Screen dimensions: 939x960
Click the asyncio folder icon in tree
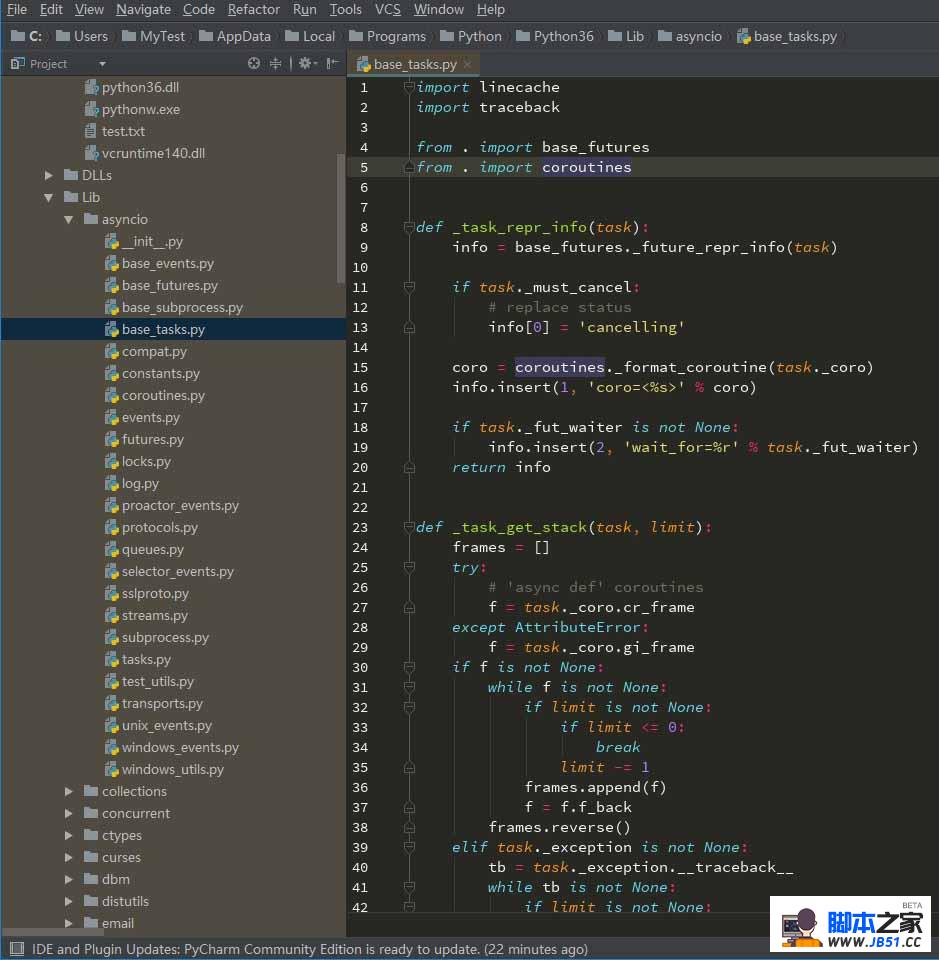pos(91,219)
